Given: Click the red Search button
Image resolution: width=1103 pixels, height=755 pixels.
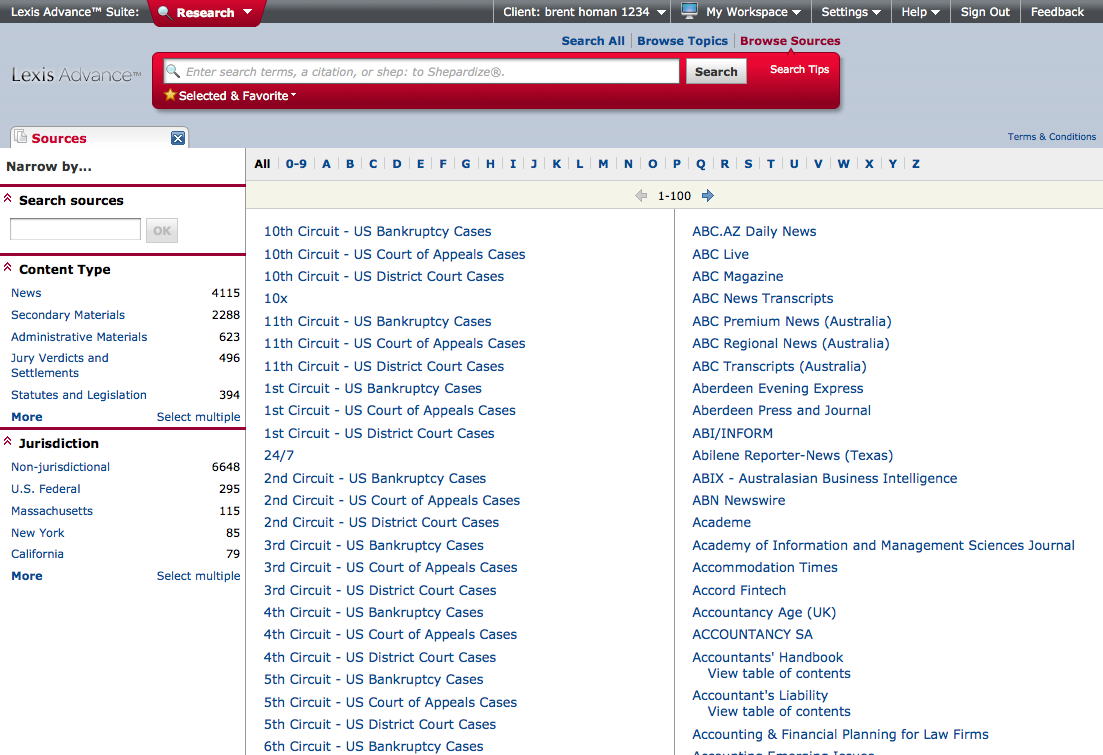Looking at the screenshot, I should tap(716, 71).
